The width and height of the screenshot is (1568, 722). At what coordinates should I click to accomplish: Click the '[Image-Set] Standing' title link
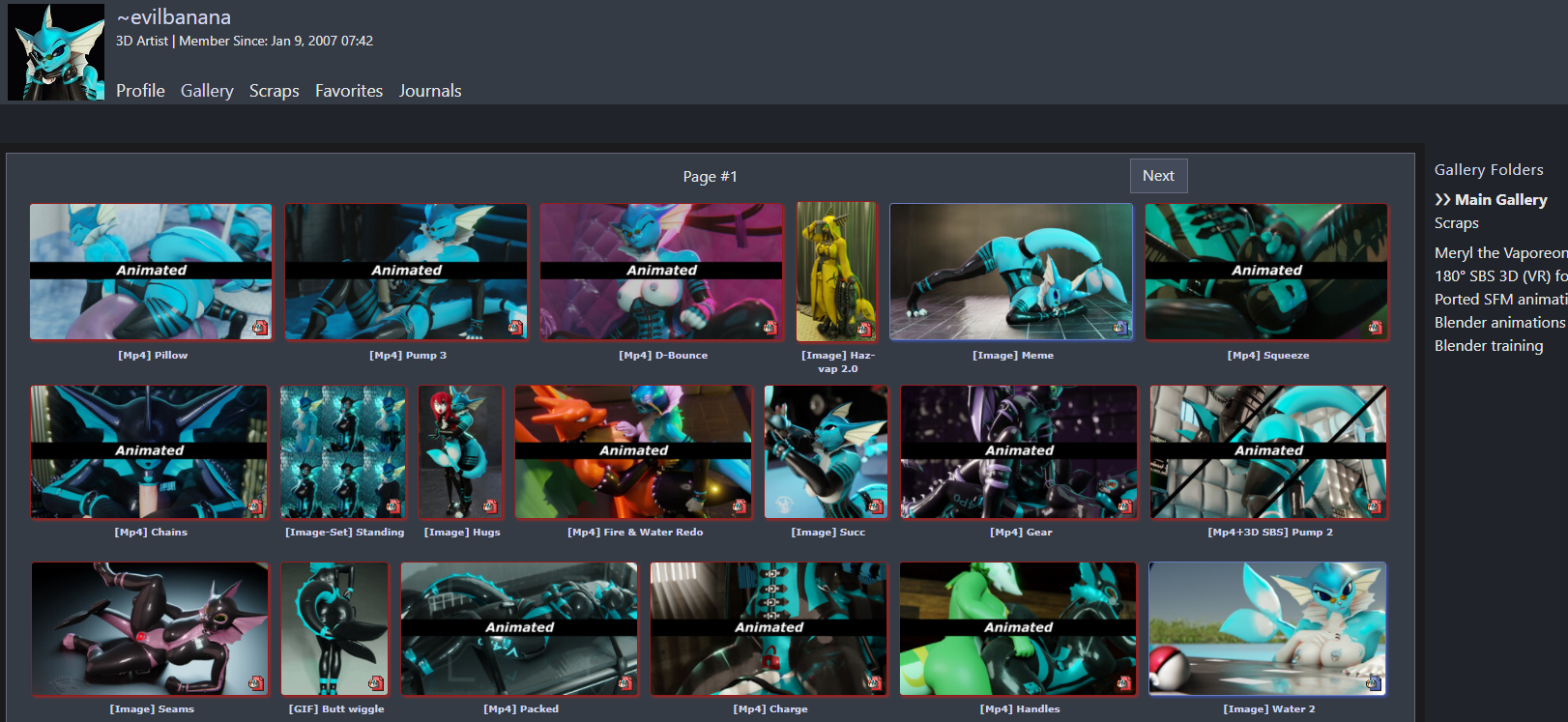(x=344, y=533)
